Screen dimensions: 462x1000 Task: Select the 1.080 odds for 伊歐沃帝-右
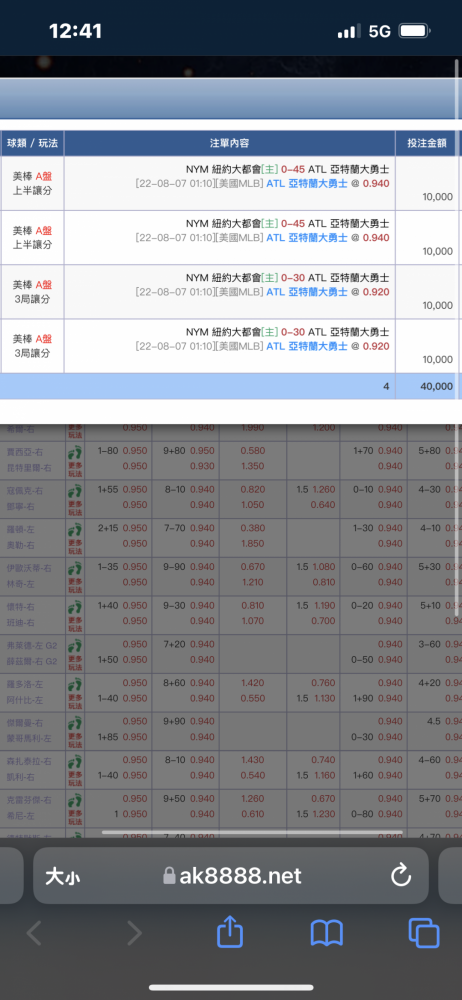pyautogui.click(x=322, y=566)
